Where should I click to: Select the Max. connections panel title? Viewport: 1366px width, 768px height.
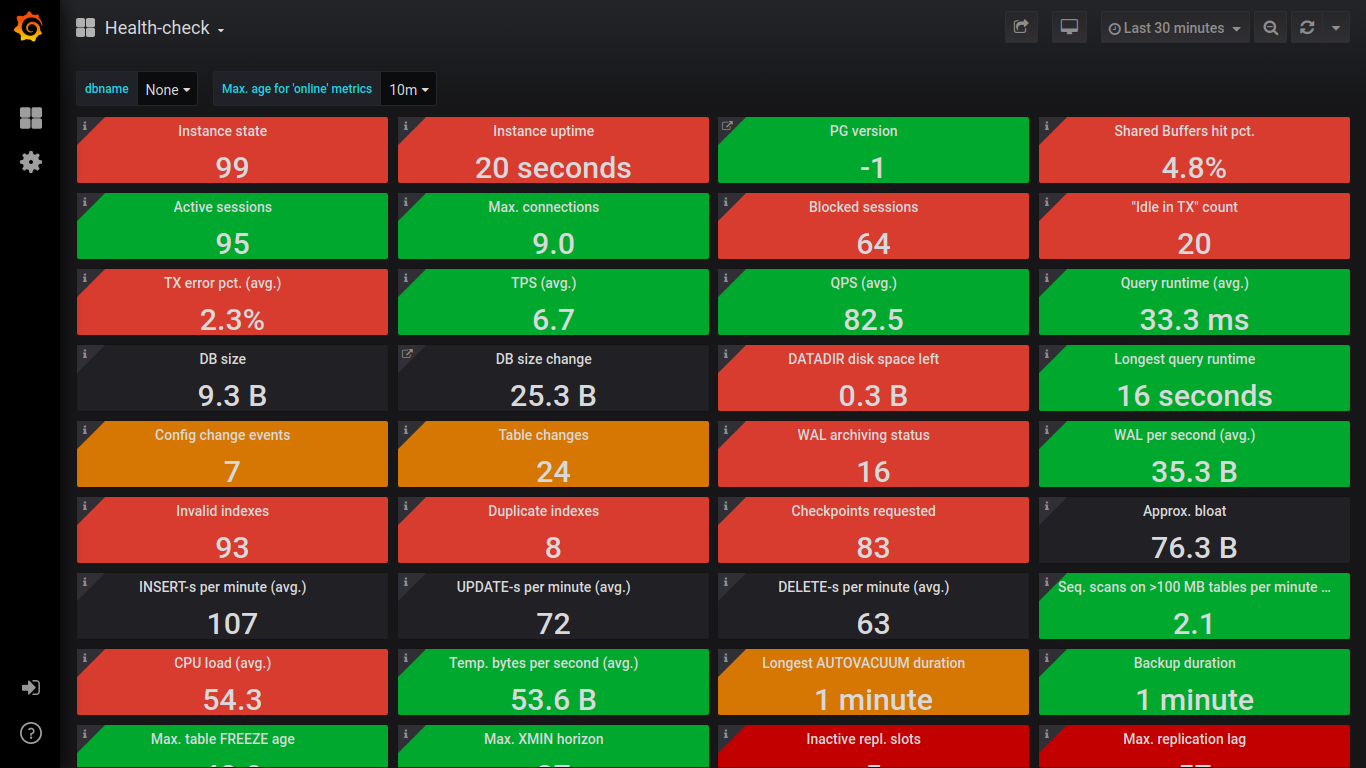tap(543, 207)
